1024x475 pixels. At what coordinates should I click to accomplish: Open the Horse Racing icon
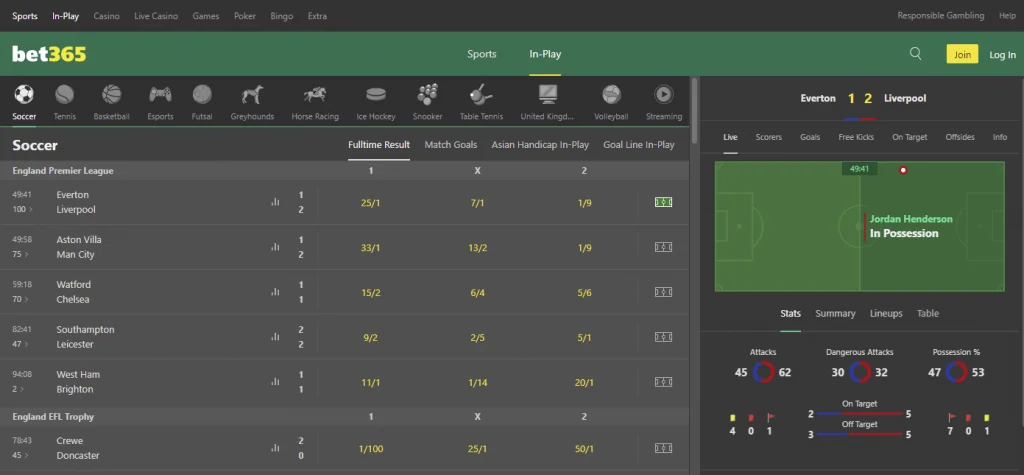(x=315, y=95)
